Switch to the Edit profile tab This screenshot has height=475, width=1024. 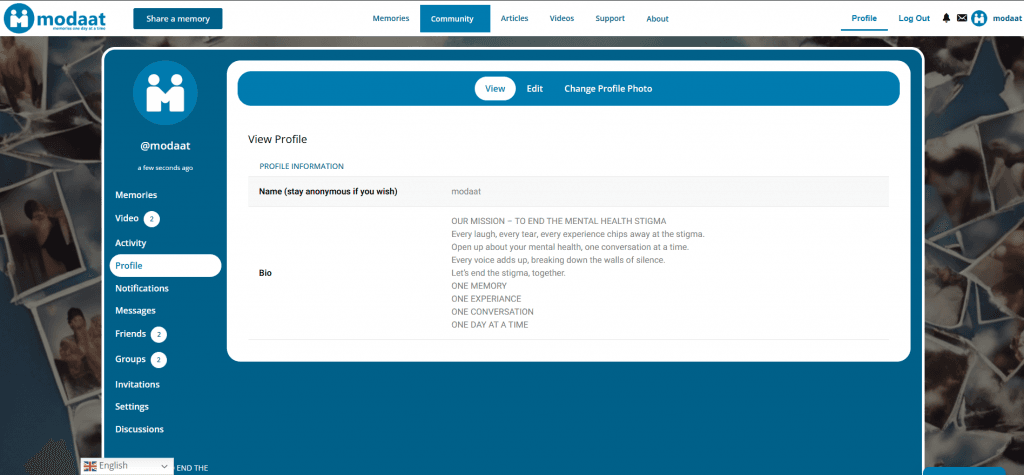coord(535,89)
